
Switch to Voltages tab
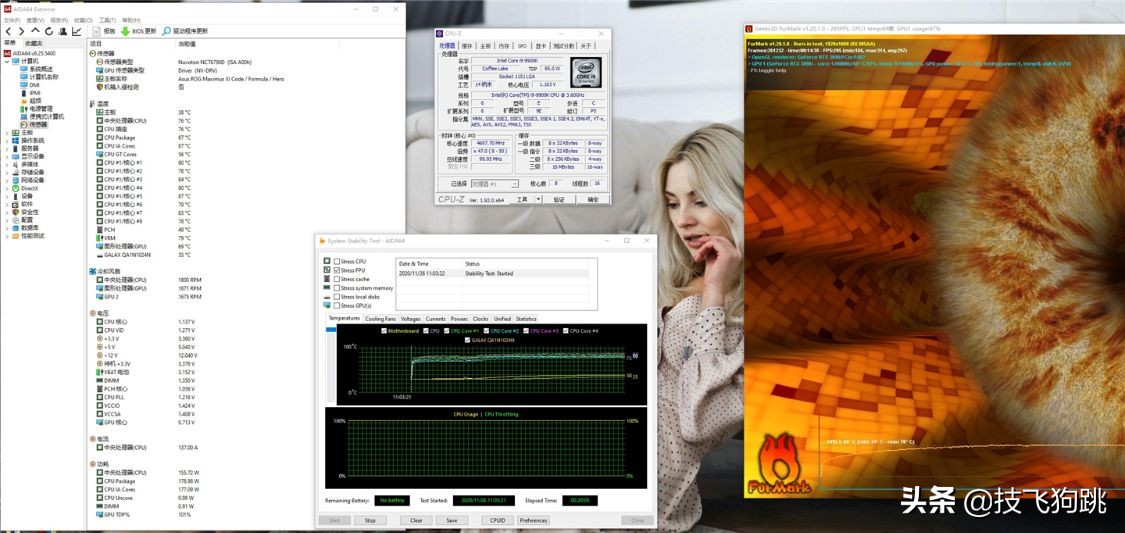click(x=410, y=319)
